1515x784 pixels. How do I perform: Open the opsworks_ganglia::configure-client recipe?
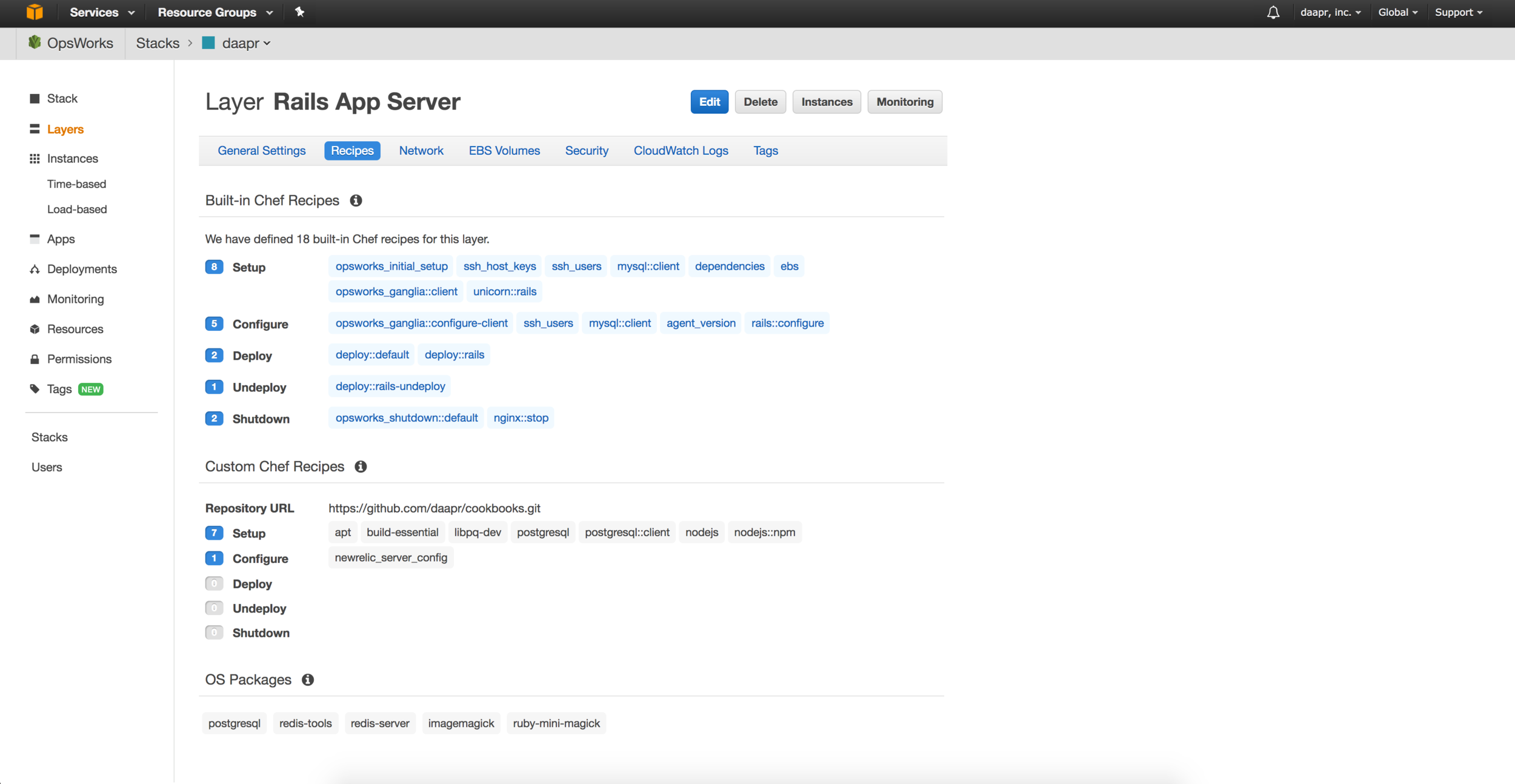pyautogui.click(x=422, y=324)
